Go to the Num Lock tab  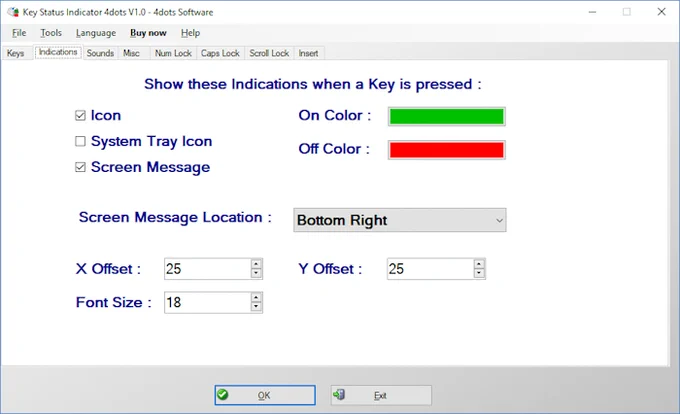[173, 53]
